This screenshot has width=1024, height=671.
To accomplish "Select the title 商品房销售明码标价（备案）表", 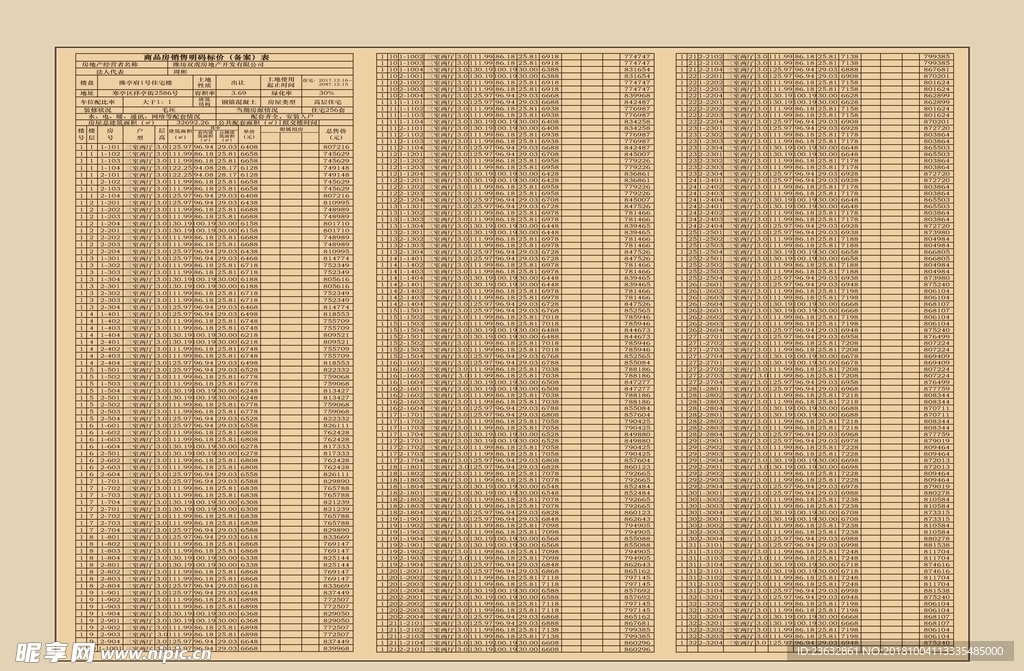I will (x=207, y=57).
